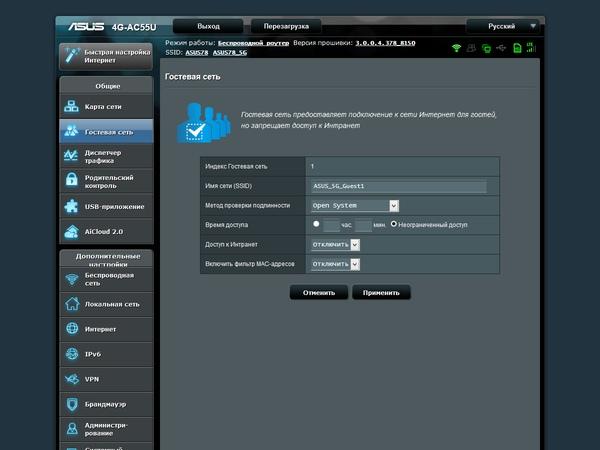
Task: Click the SSID field with ASUS_5G_Guest1
Action: (x=399, y=186)
